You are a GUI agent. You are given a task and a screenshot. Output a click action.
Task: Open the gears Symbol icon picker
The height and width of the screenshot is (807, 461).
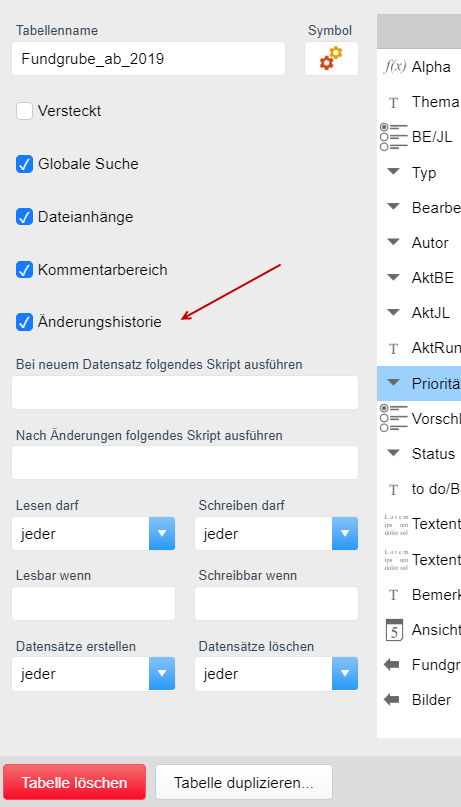point(331,59)
